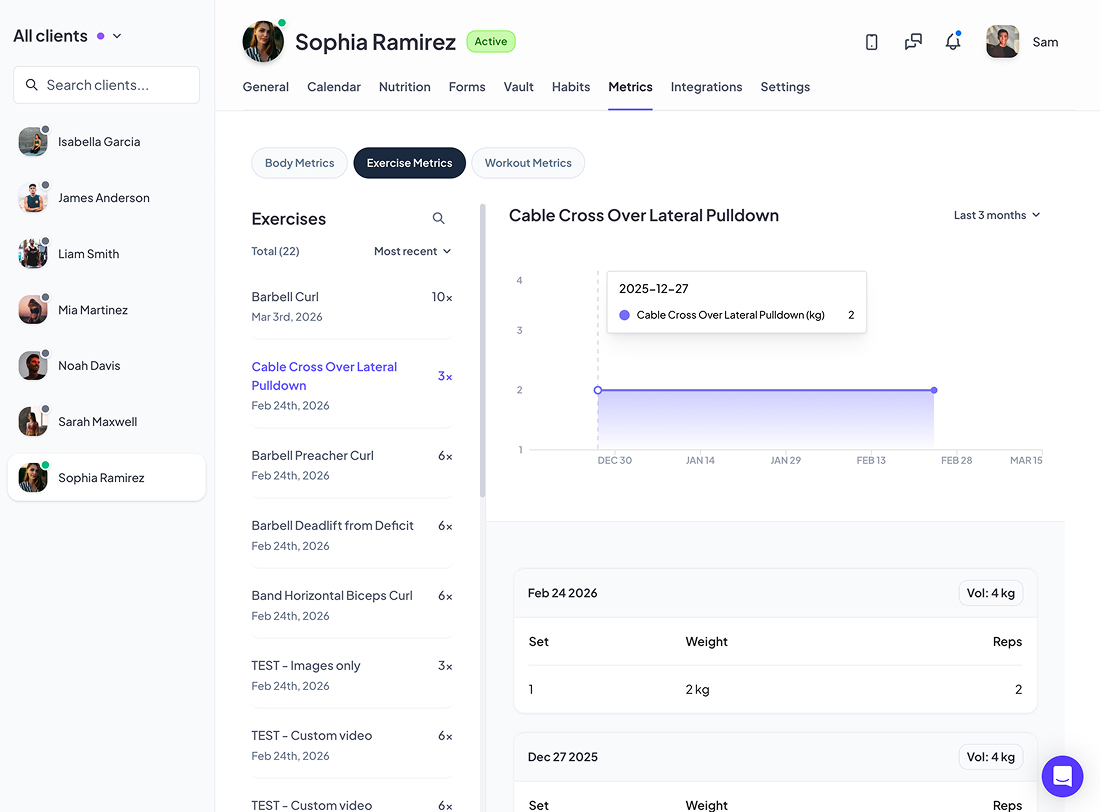
Task: Click Sophia Ramirez's header profile photo
Action: [x=263, y=42]
